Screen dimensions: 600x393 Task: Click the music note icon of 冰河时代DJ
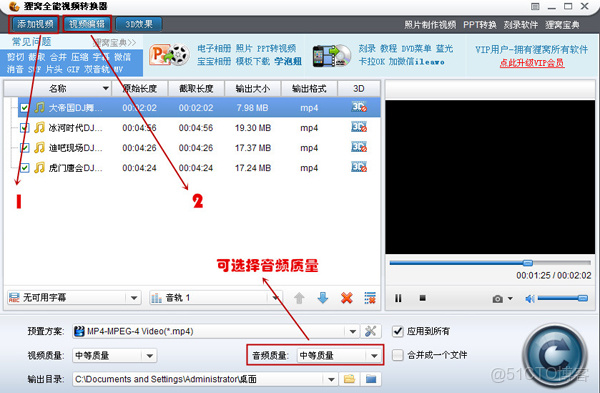click(x=39, y=127)
